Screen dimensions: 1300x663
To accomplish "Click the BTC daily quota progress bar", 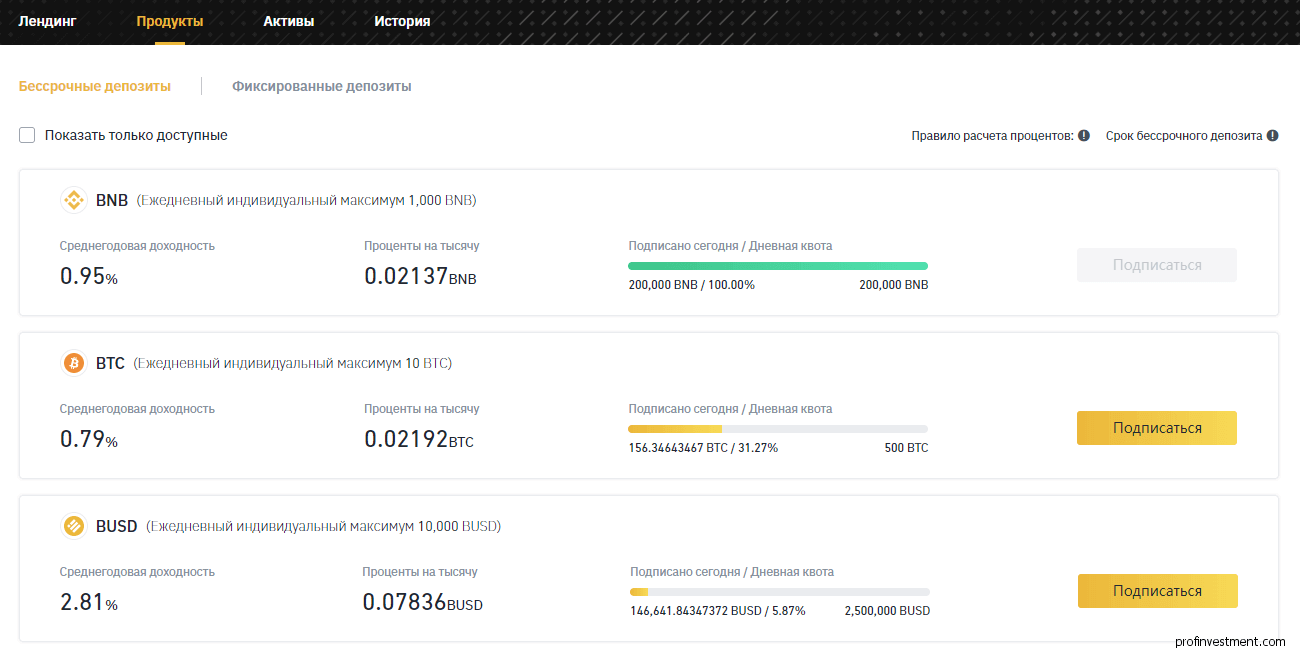I will 778,429.
